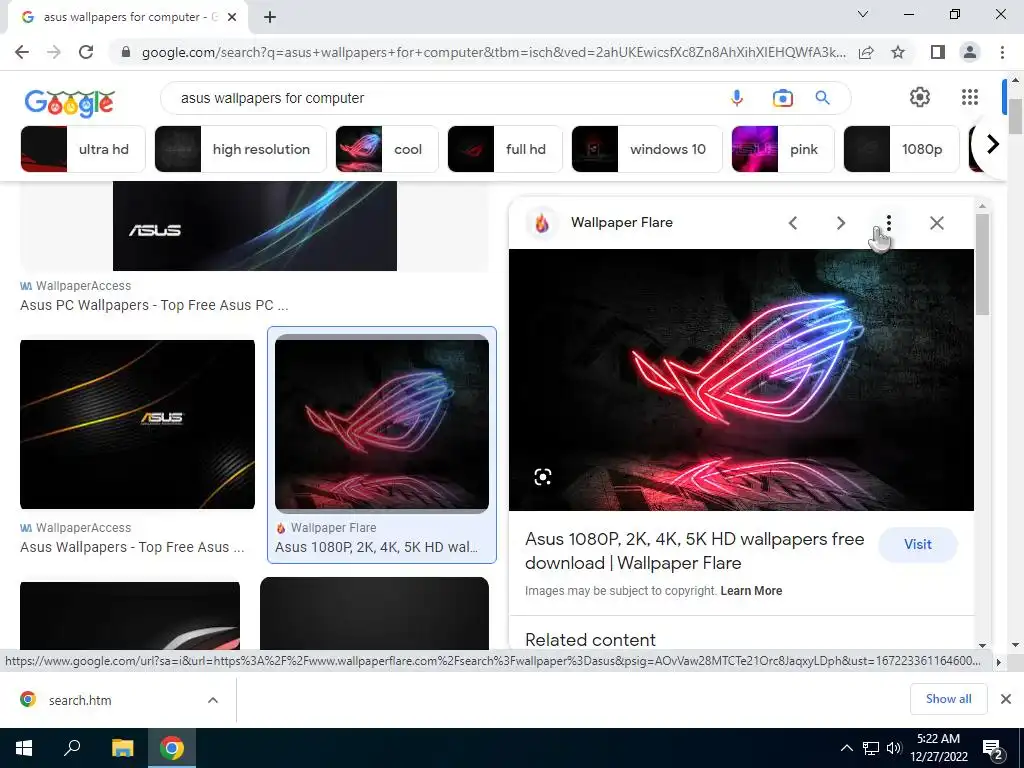Share this page from the address bar
1024x768 pixels.
[866, 52]
